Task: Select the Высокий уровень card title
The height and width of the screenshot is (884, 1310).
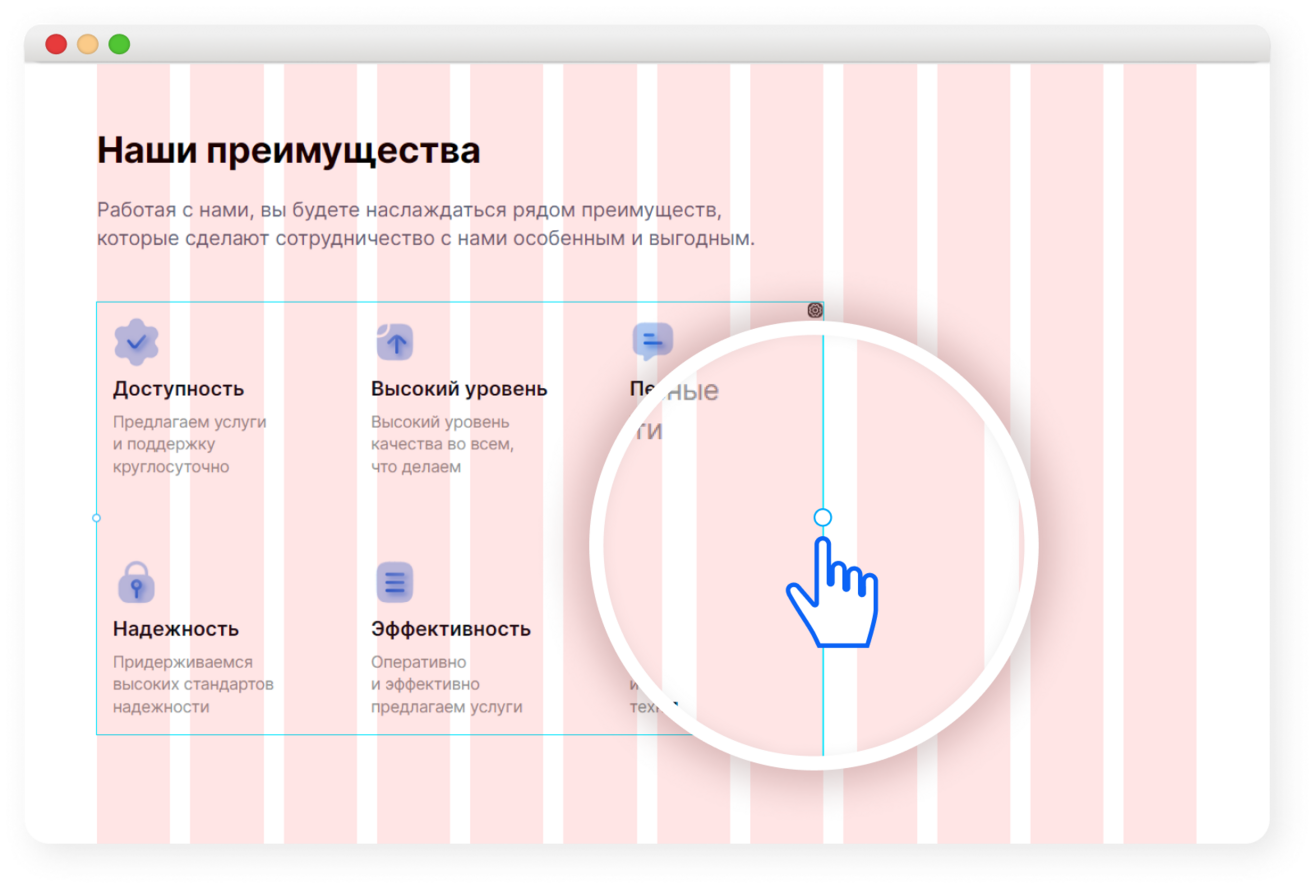Action: coord(459,389)
